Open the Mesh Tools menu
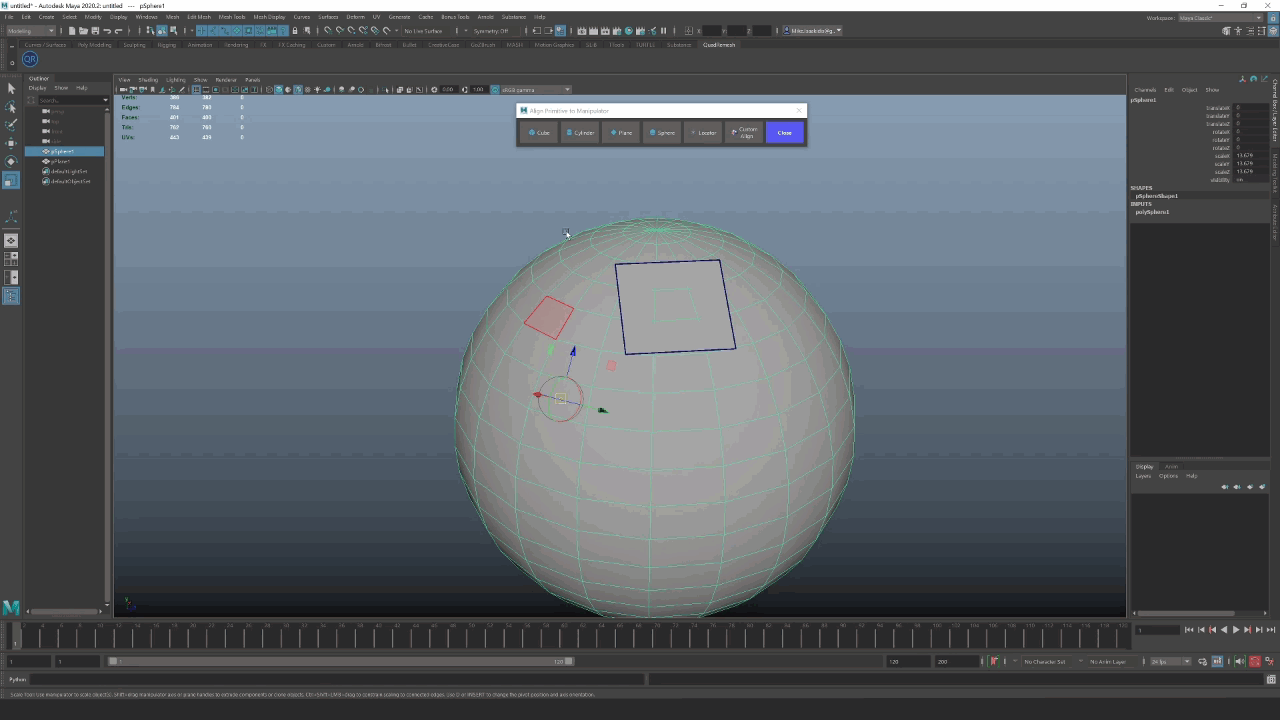Screen dimensions: 1280x720 pos(231,16)
